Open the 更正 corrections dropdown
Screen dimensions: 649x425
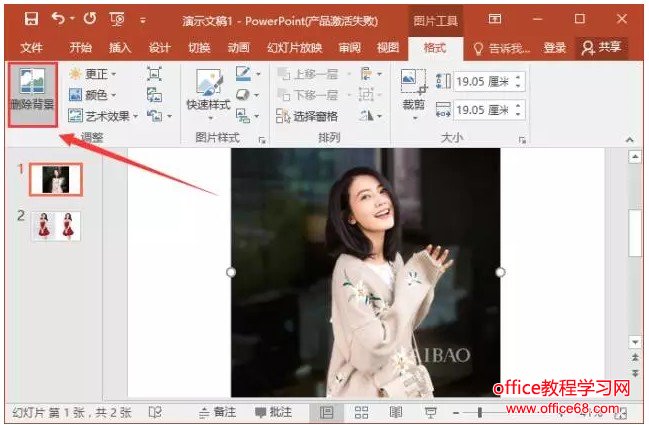(93, 74)
